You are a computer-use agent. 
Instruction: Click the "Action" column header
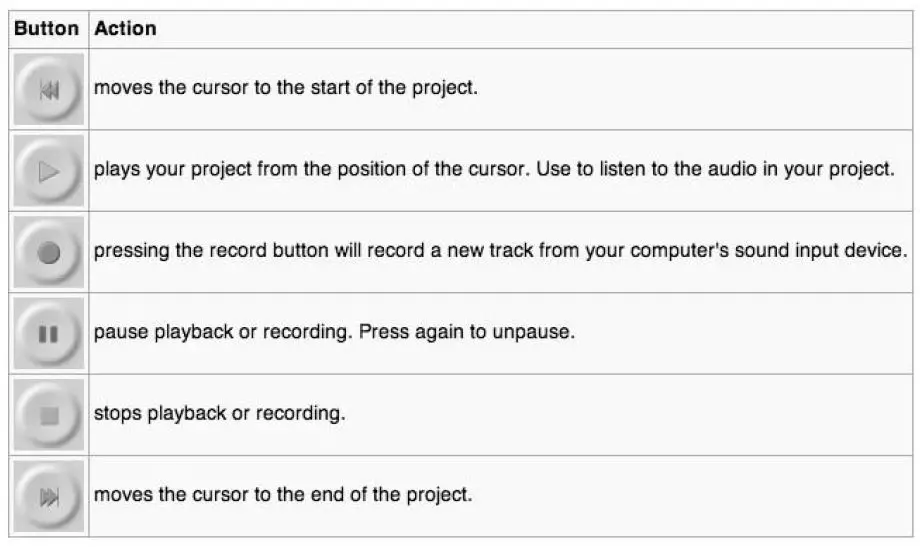(x=125, y=29)
